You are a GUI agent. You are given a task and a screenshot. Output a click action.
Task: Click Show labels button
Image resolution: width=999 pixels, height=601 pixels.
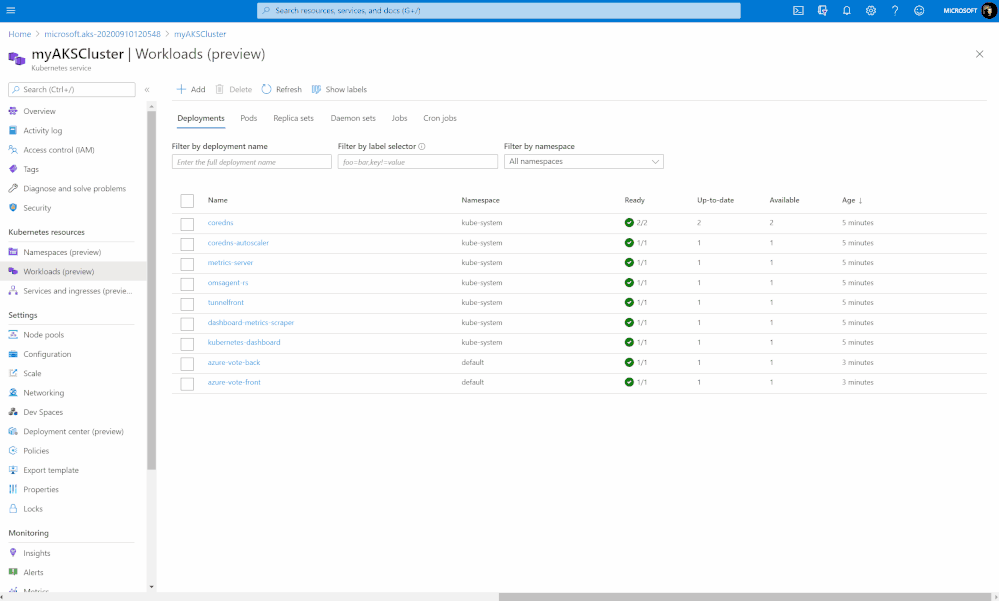coord(339,89)
